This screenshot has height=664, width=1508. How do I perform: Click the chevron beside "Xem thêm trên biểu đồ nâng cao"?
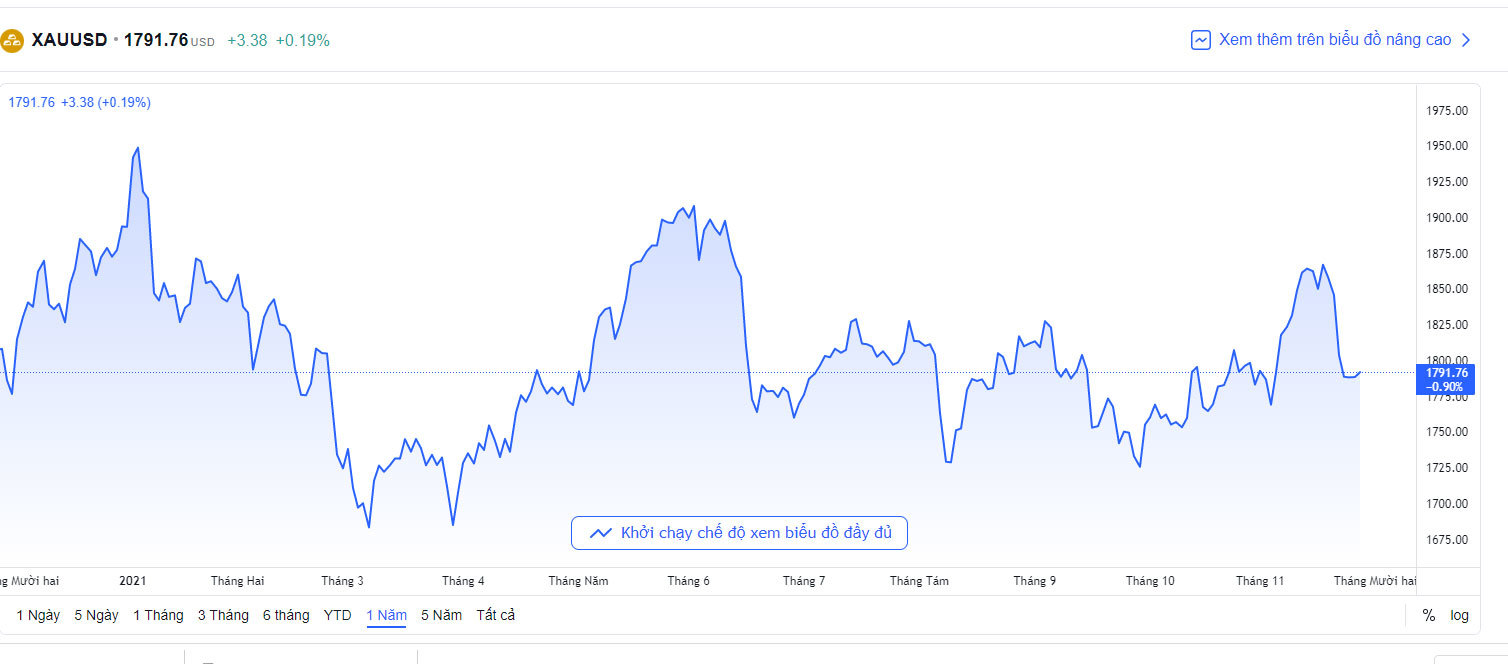pos(1466,40)
